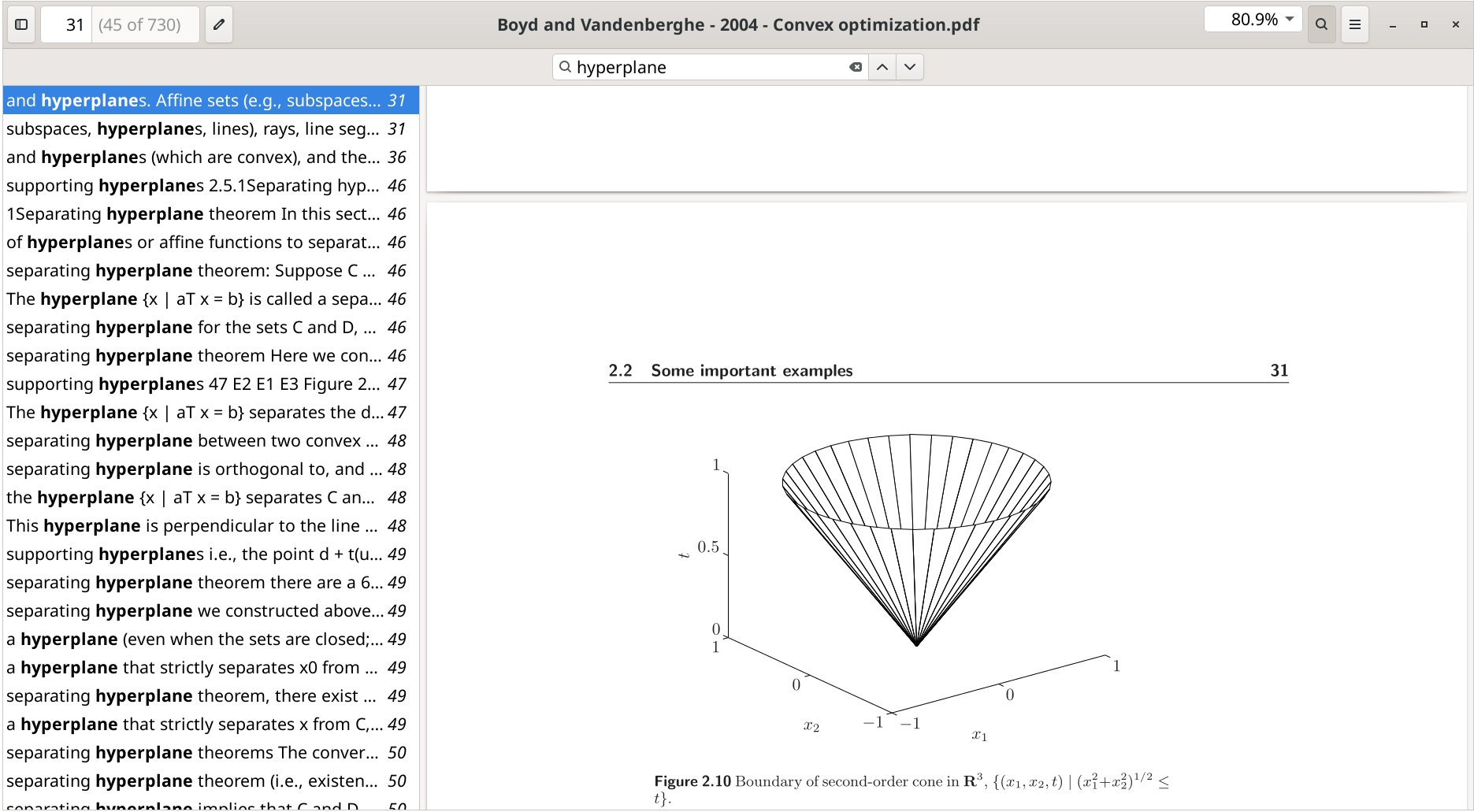Click the '2.2 Some important examples' page header
Viewport: 1474px width, 812px height.
pos(730,370)
